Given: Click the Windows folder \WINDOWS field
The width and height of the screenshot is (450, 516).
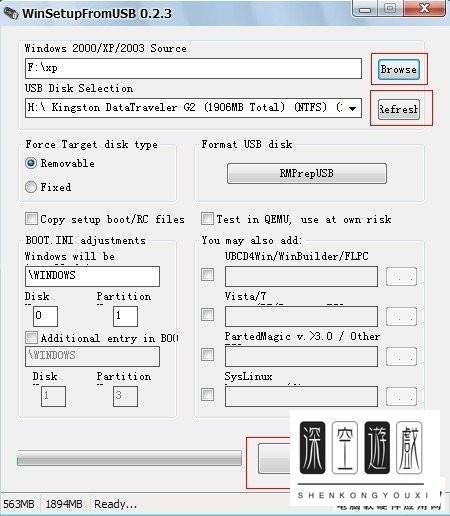Looking at the screenshot, I should [x=92, y=276].
